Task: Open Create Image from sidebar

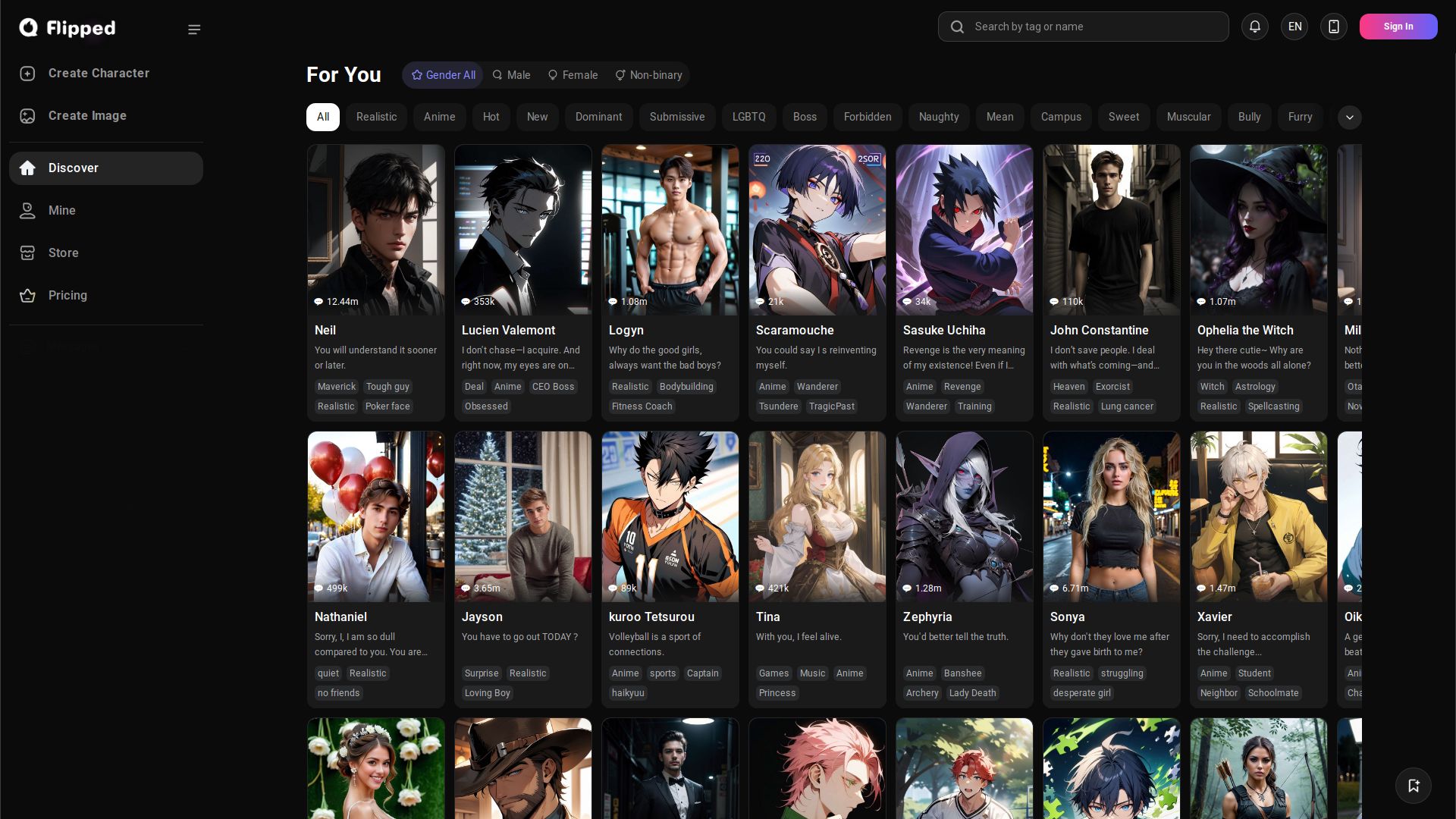Action: tap(87, 116)
